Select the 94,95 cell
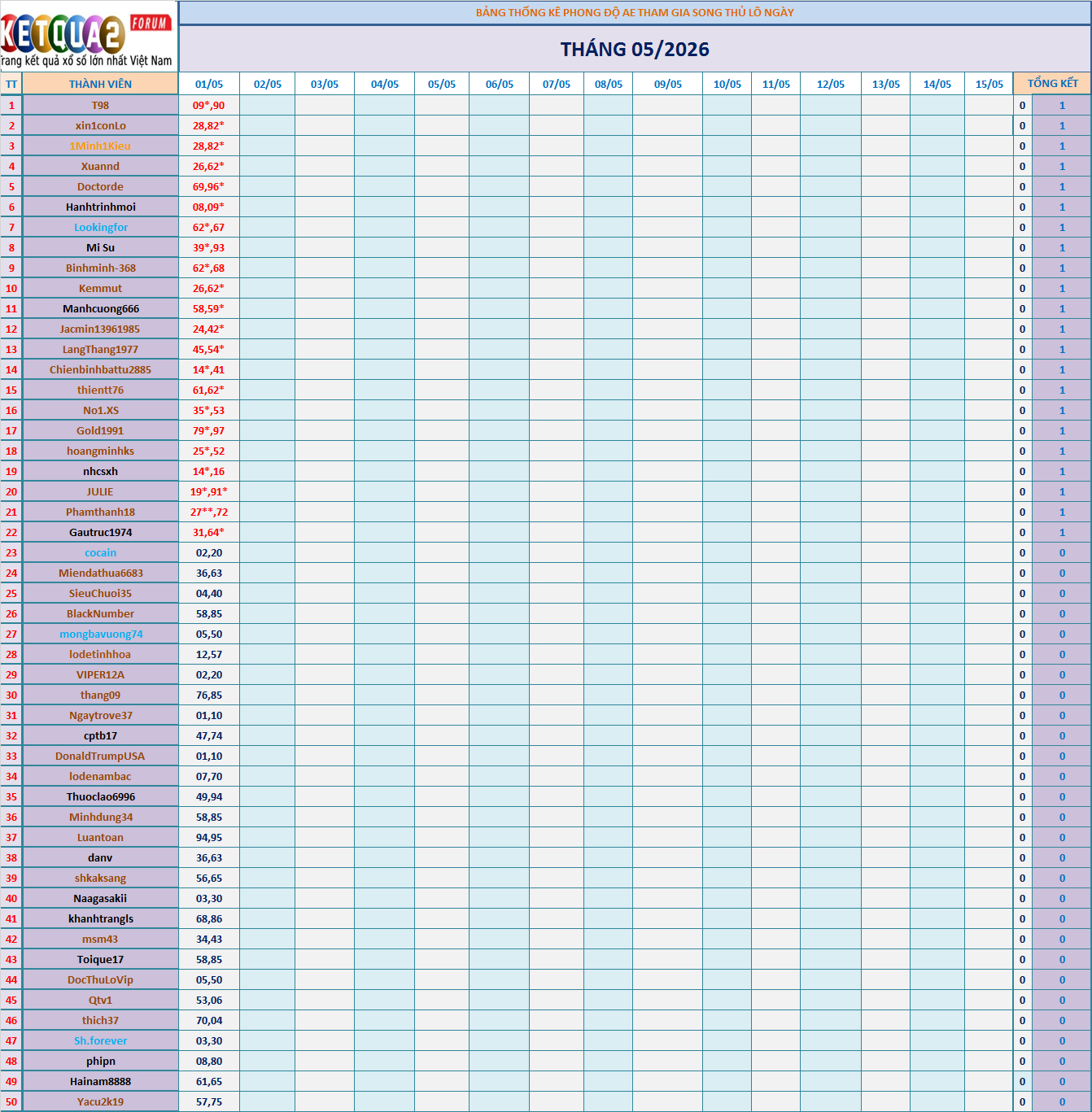This screenshot has width=1092, height=1112. click(209, 837)
